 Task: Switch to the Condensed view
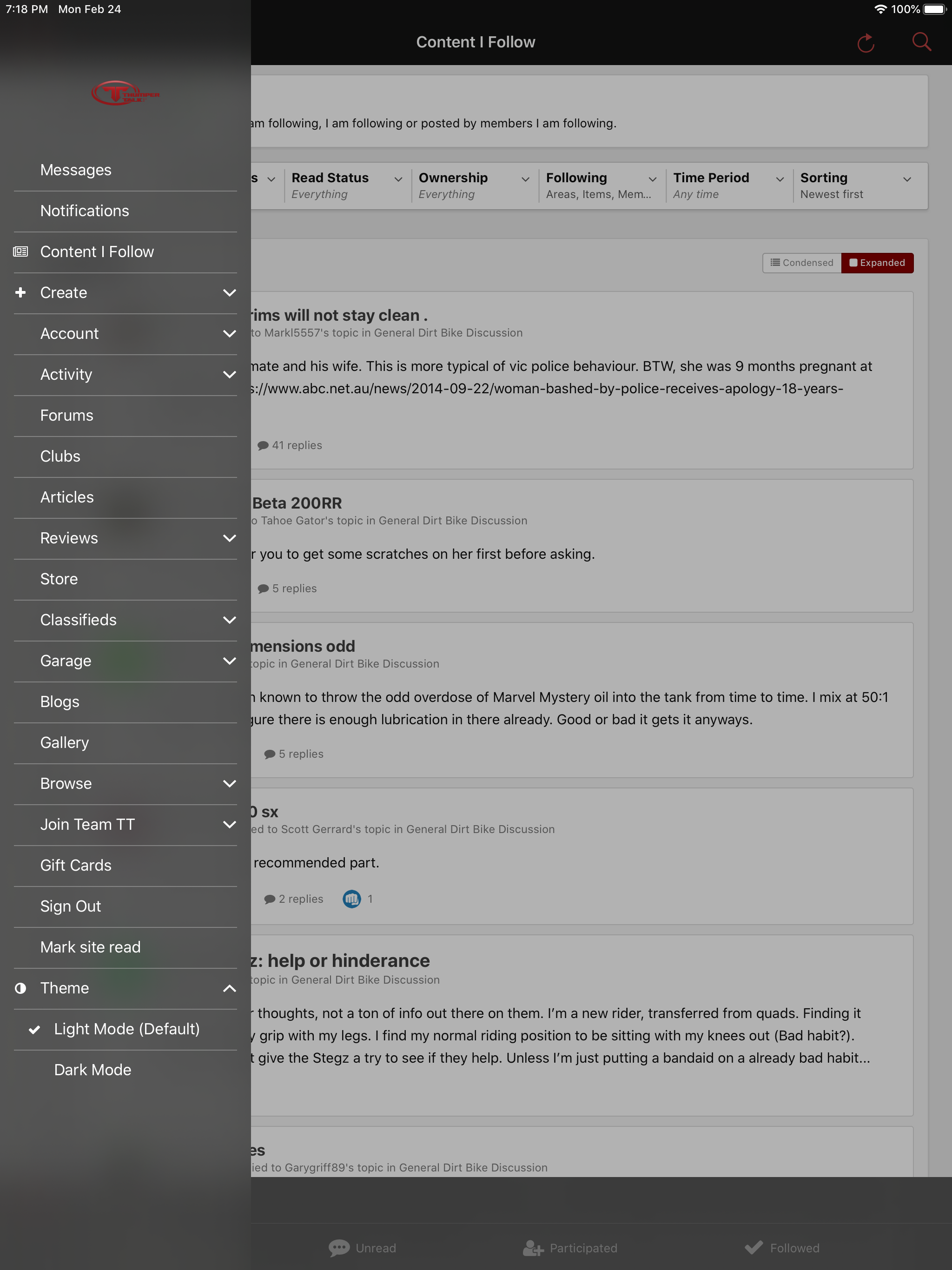(801, 263)
